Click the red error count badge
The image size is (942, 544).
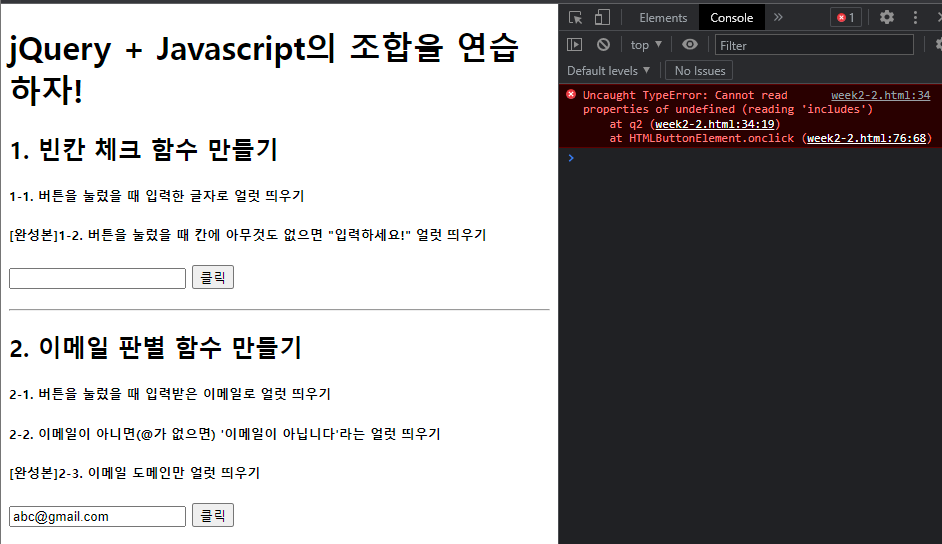[846, 17]
